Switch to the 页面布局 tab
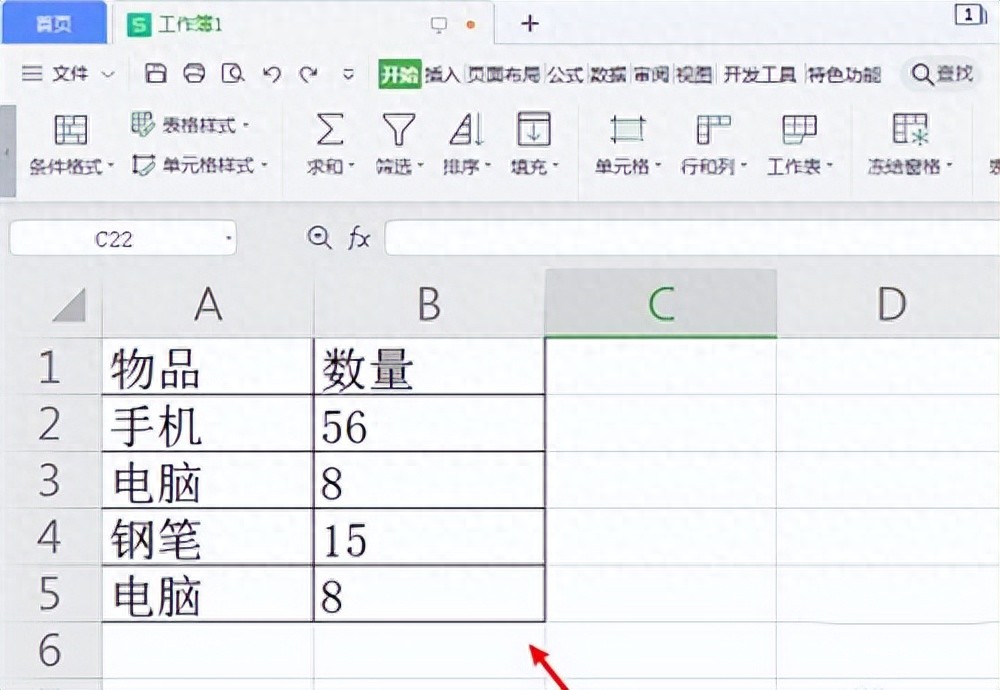Viewport: 1000px width, 690px height. click(x=503, y=75)
